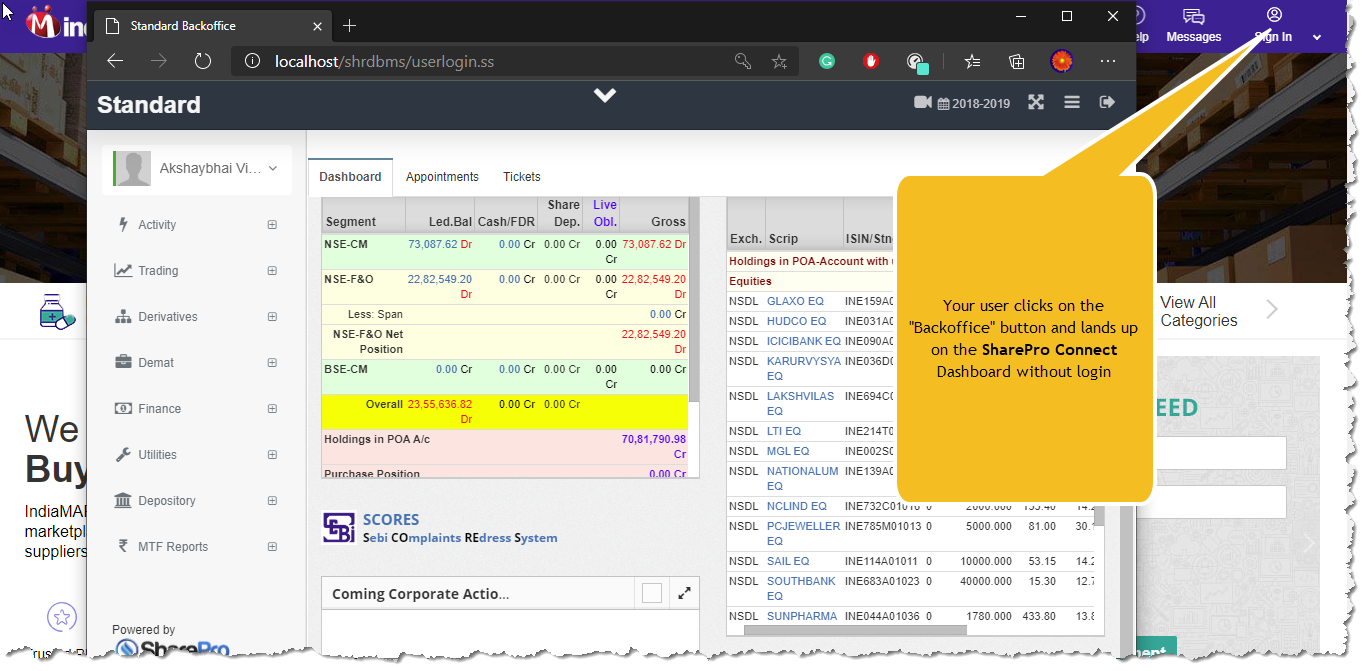Switch to the Appointments tab

(x=442, y=177)
